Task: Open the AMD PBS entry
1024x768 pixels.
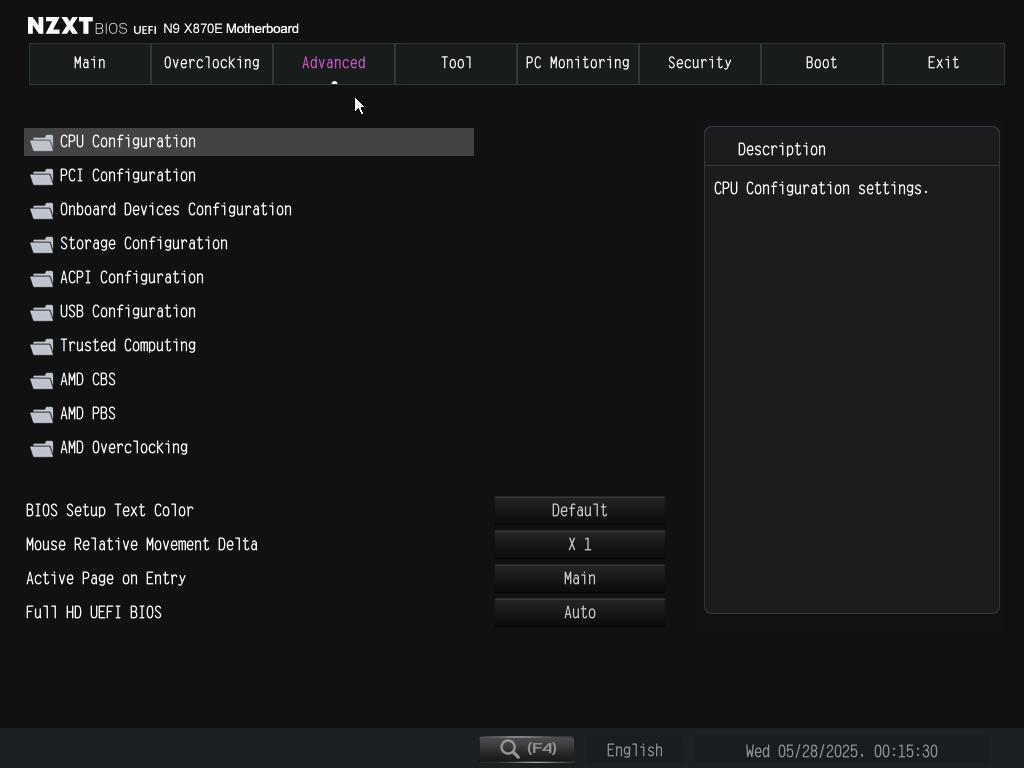Action: tap(88, 414)
